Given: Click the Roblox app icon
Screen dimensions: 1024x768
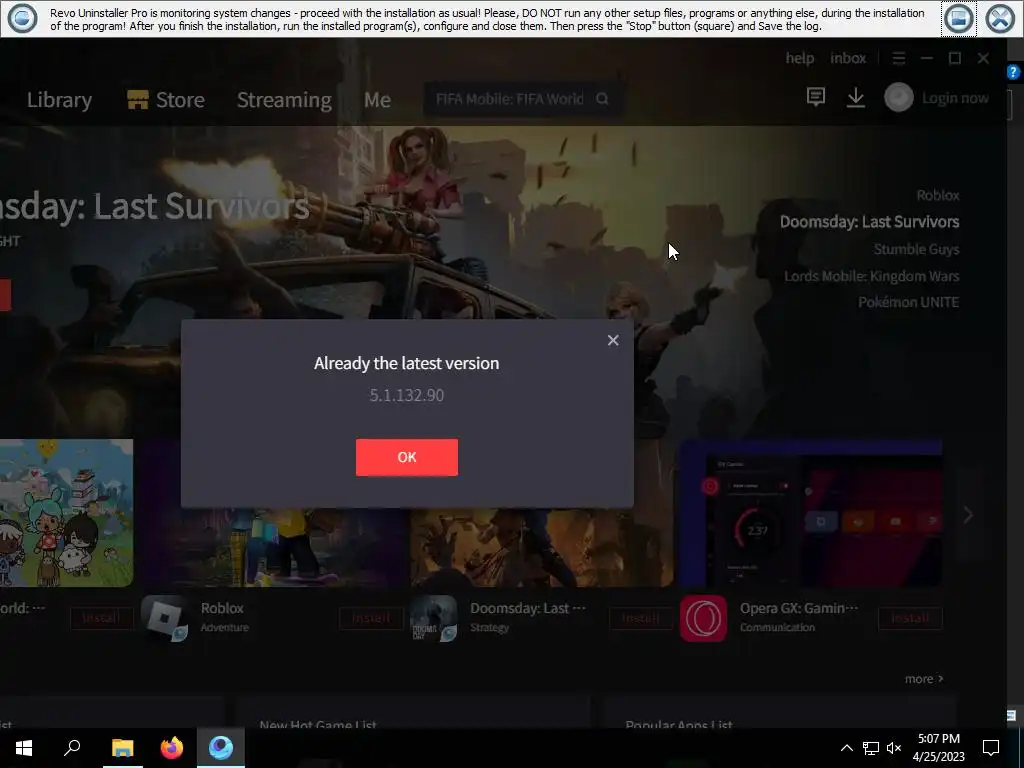Looking at the screenshot, I should pos(165,618).
